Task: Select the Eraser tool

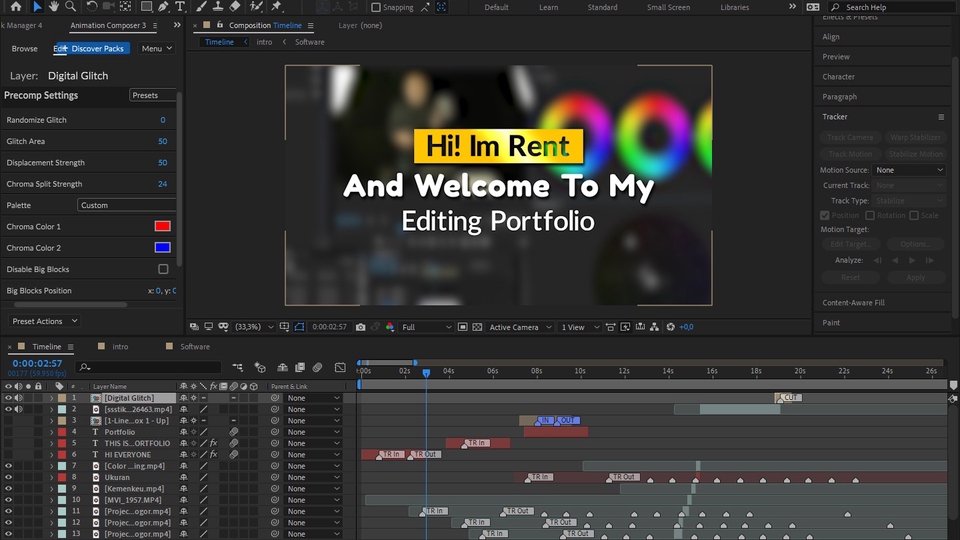Action: (235, 6)
